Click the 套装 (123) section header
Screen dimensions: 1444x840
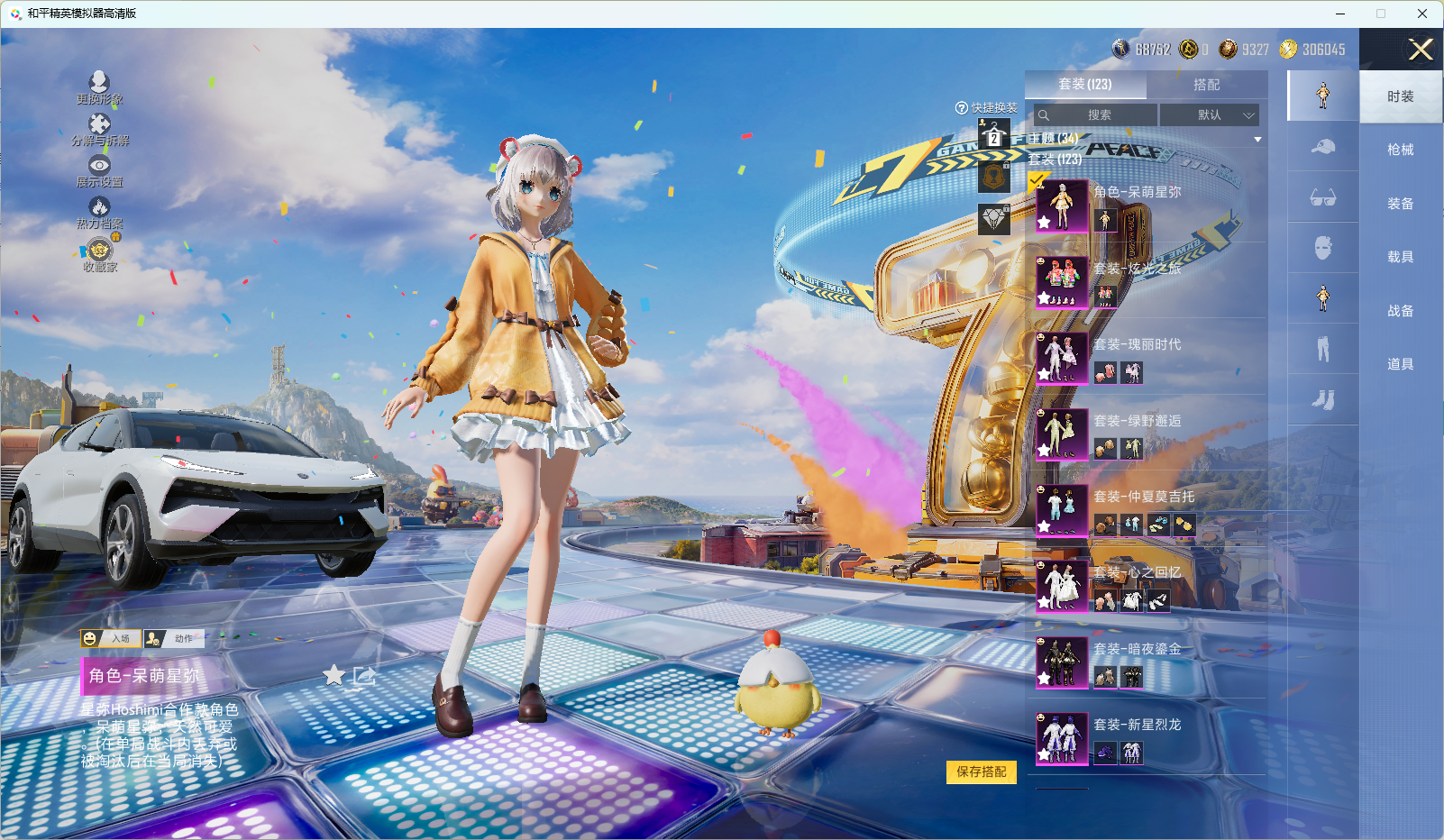tap(1056, 160)
